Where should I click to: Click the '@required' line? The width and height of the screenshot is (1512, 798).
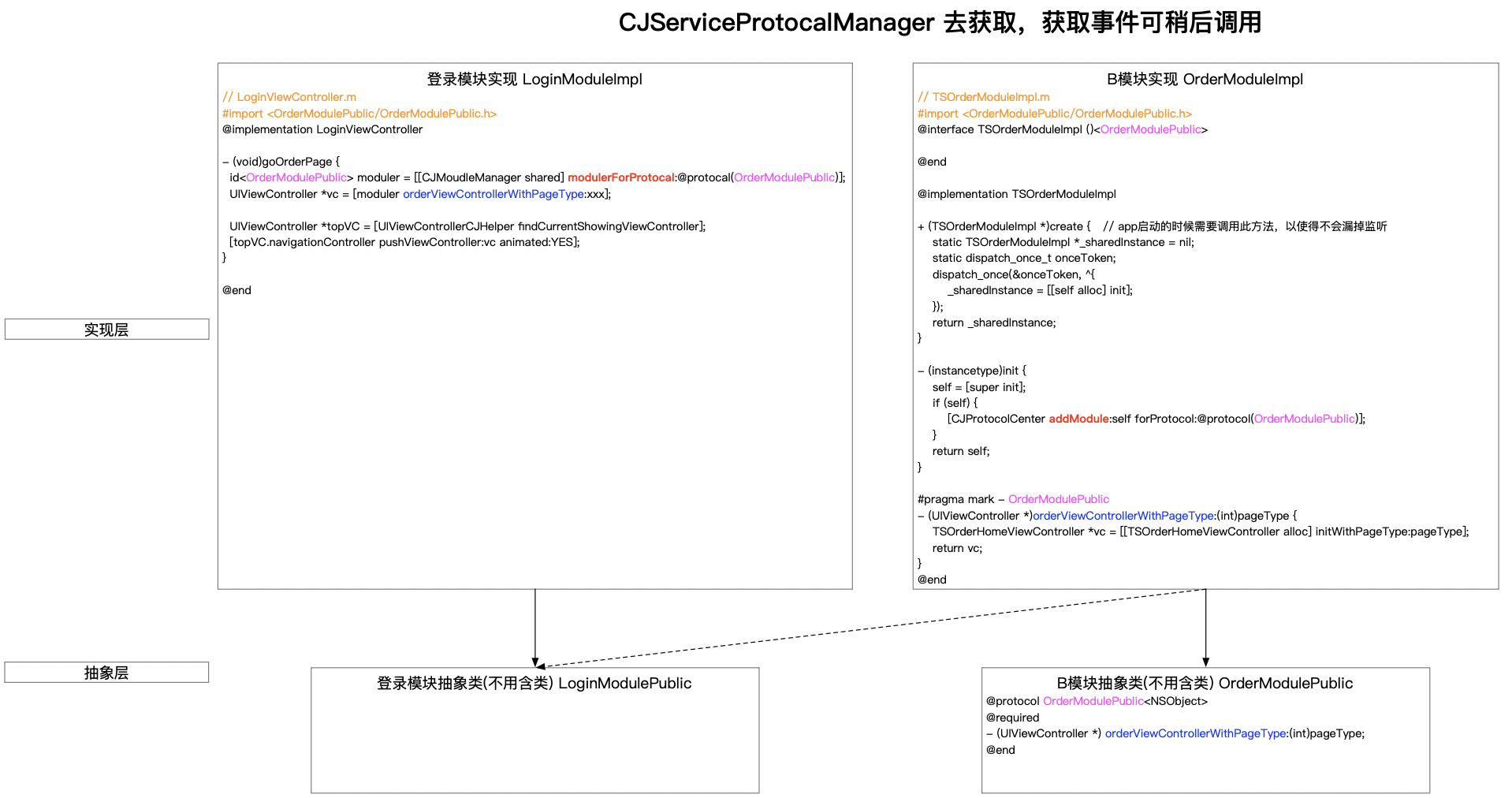tap(1012, 718)
